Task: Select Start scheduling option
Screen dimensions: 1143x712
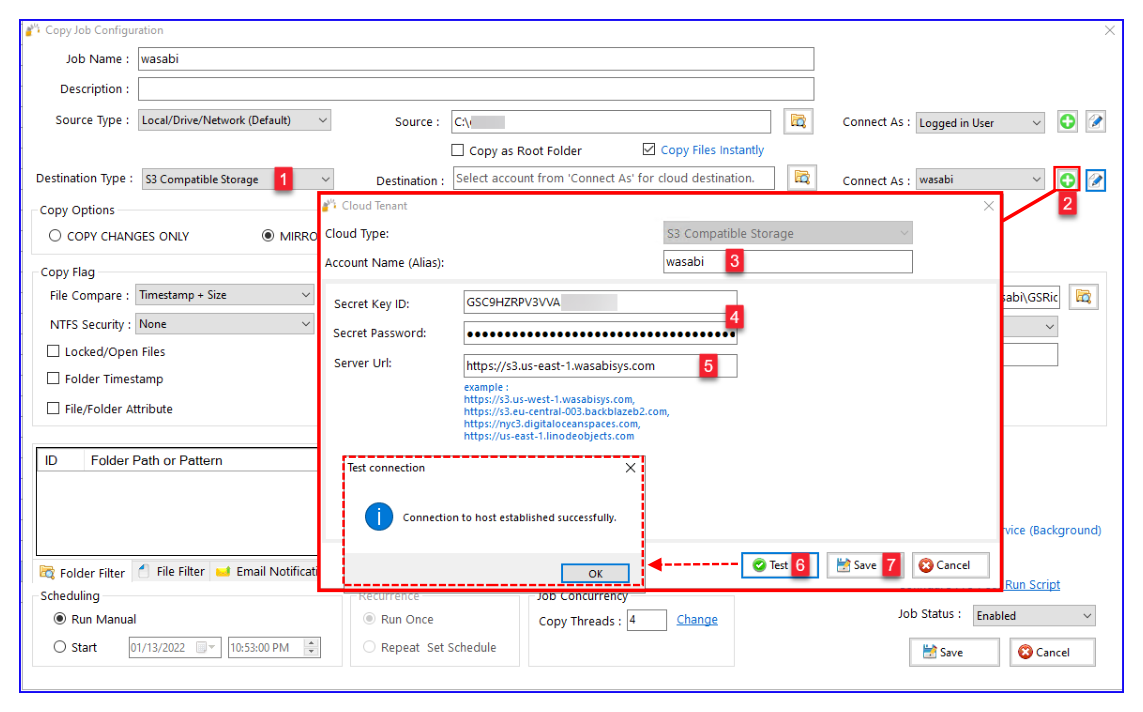Action: click(60, 646)
